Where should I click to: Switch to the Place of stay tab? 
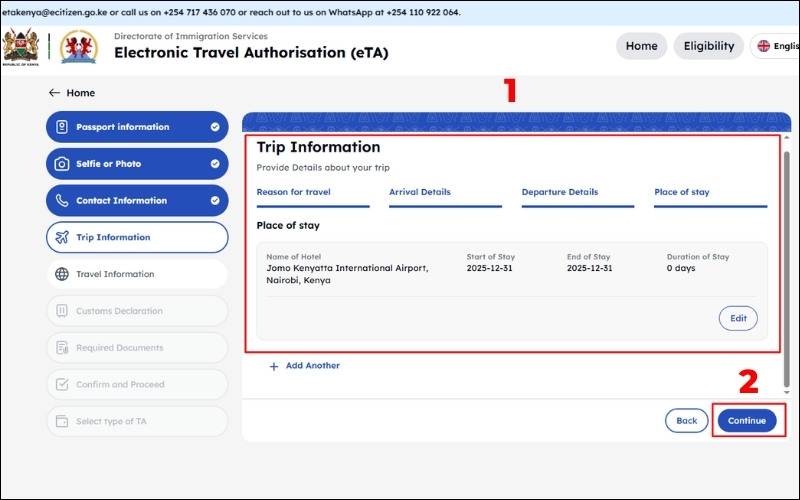(x=710, y=196)
